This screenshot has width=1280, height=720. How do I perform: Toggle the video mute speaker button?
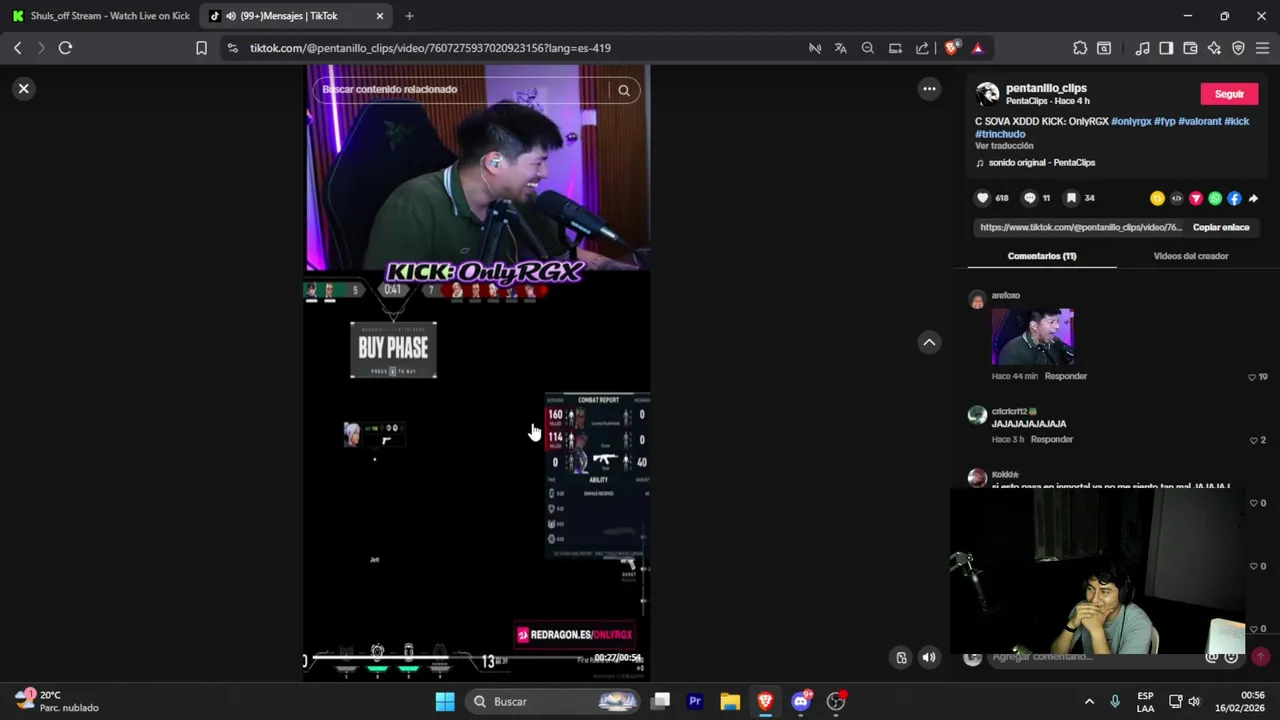click(929, 657)
